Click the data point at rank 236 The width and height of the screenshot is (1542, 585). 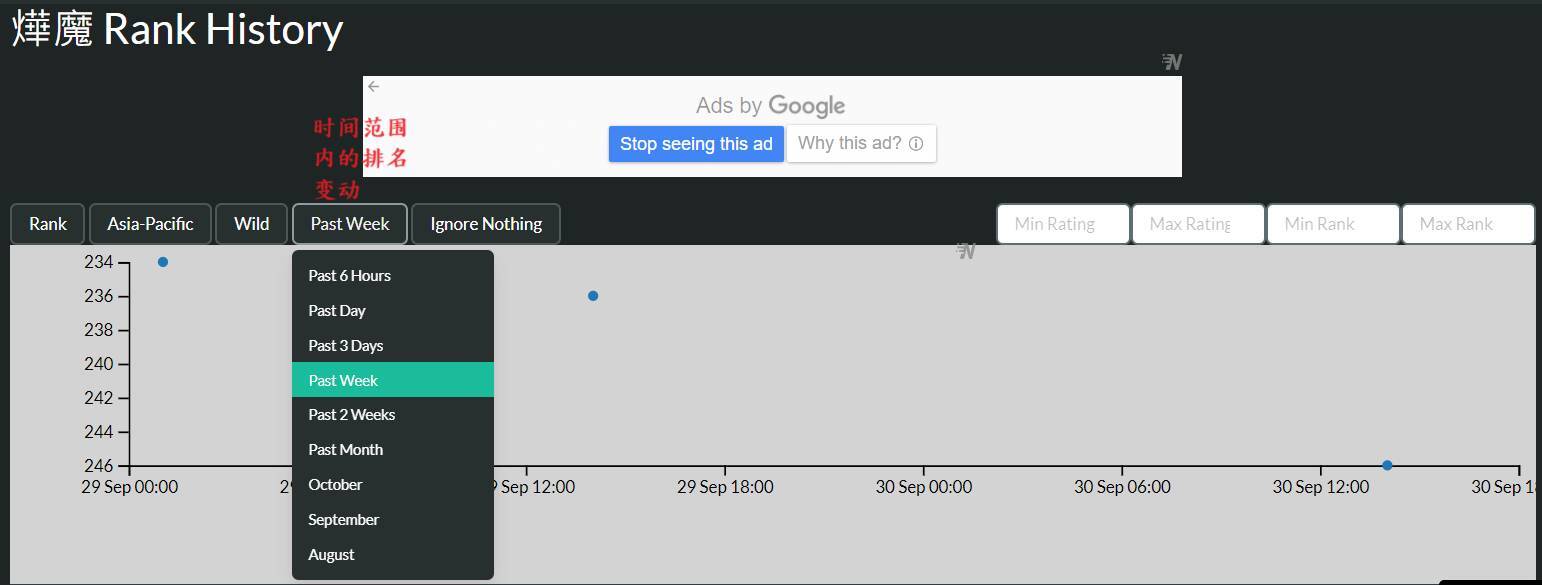pos(593,296)
